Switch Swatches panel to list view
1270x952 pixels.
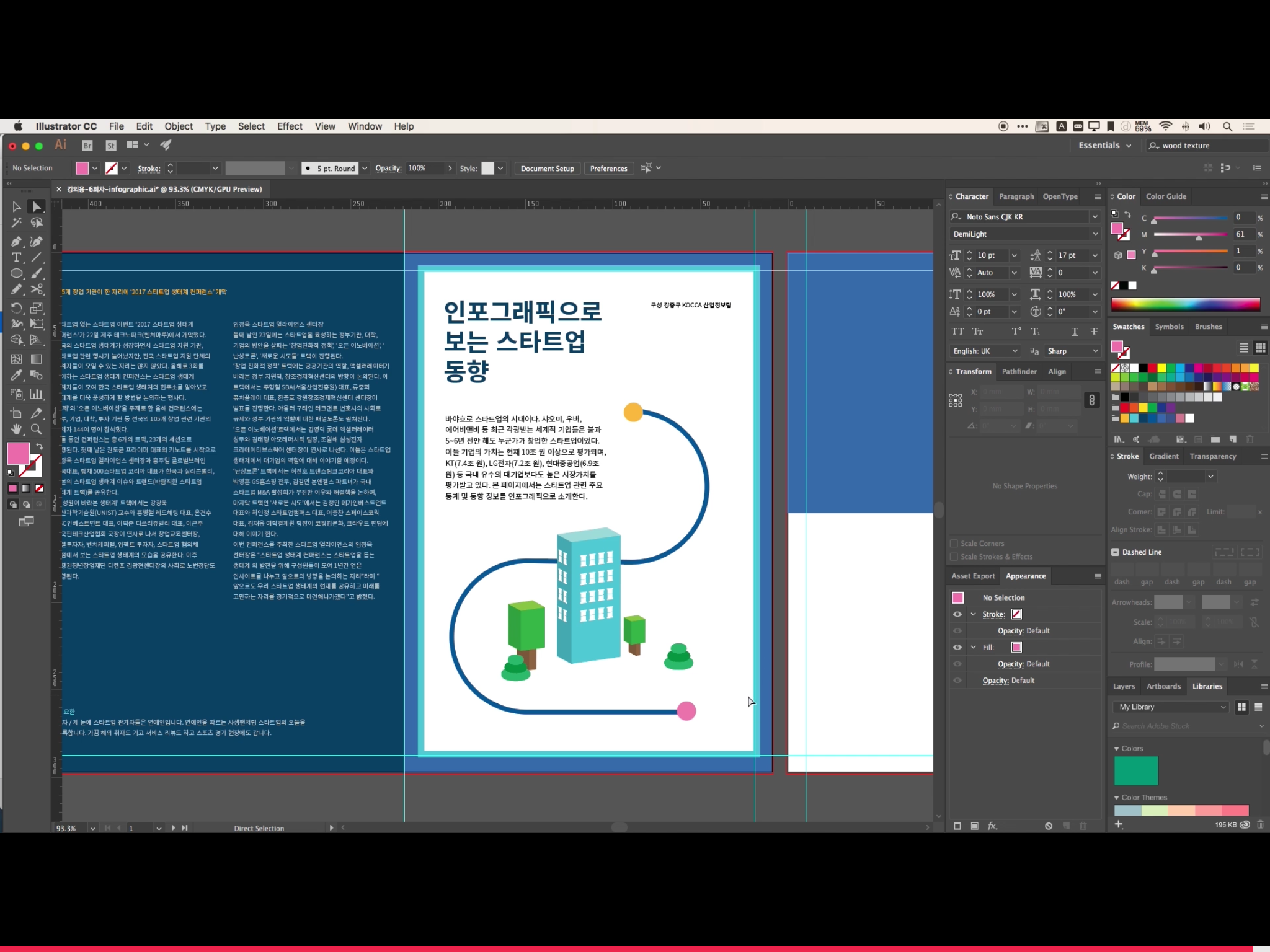tap(1244, 348)
